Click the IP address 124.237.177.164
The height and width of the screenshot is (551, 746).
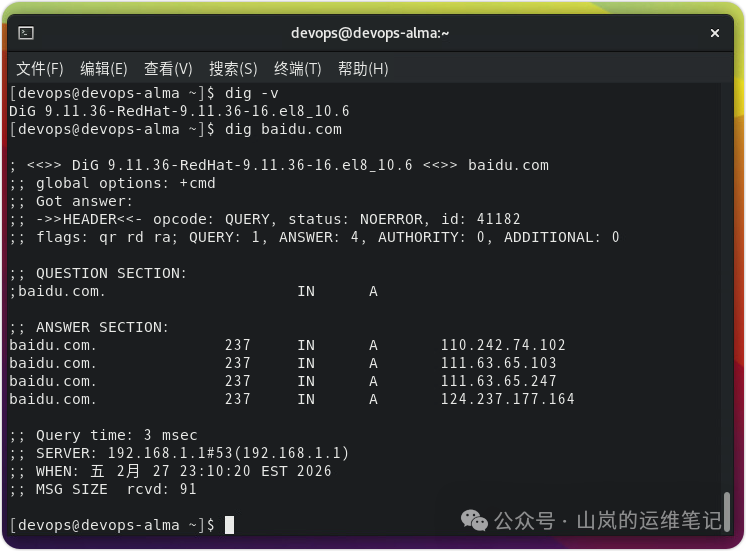[508, 399]
